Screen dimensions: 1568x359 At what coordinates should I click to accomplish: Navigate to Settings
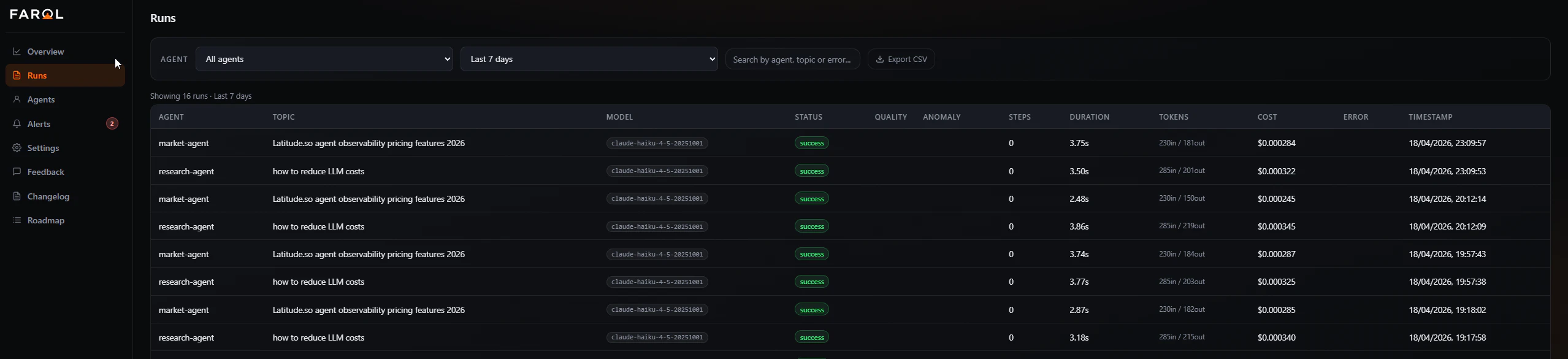click(x=65, y=148)
